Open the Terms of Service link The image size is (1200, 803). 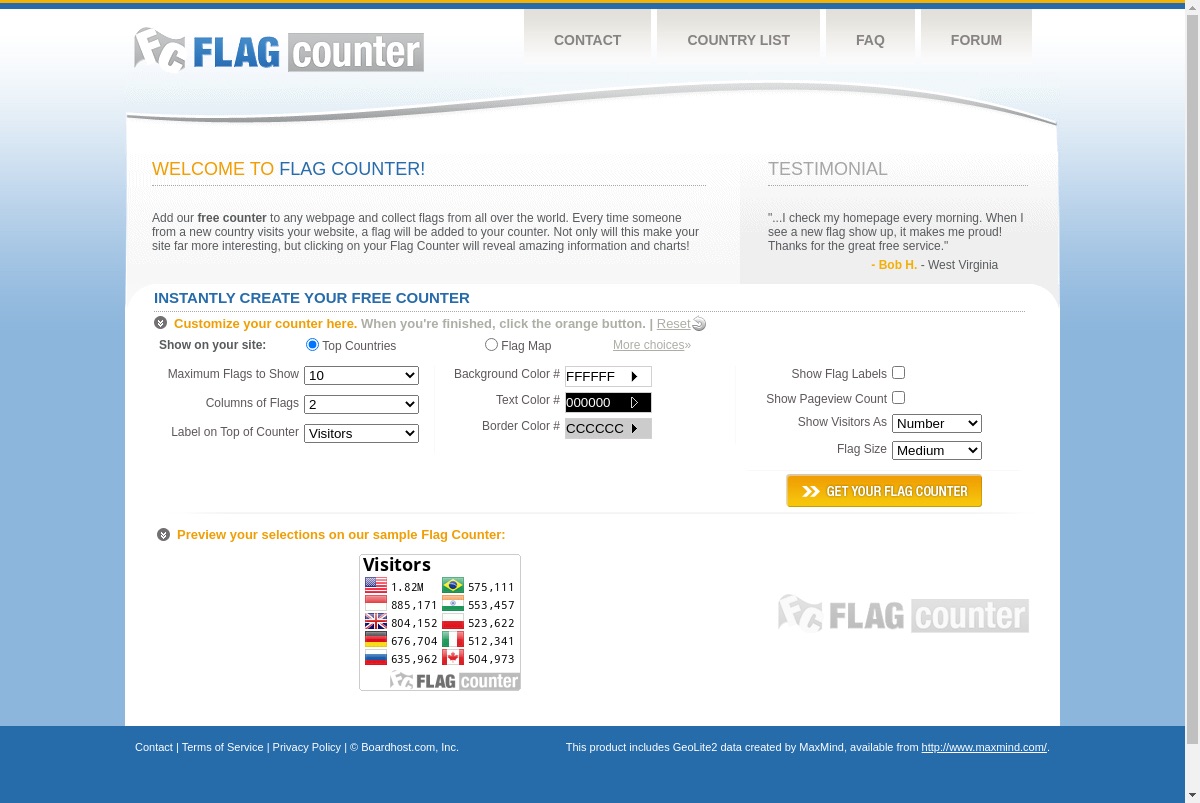coord(222,747)
